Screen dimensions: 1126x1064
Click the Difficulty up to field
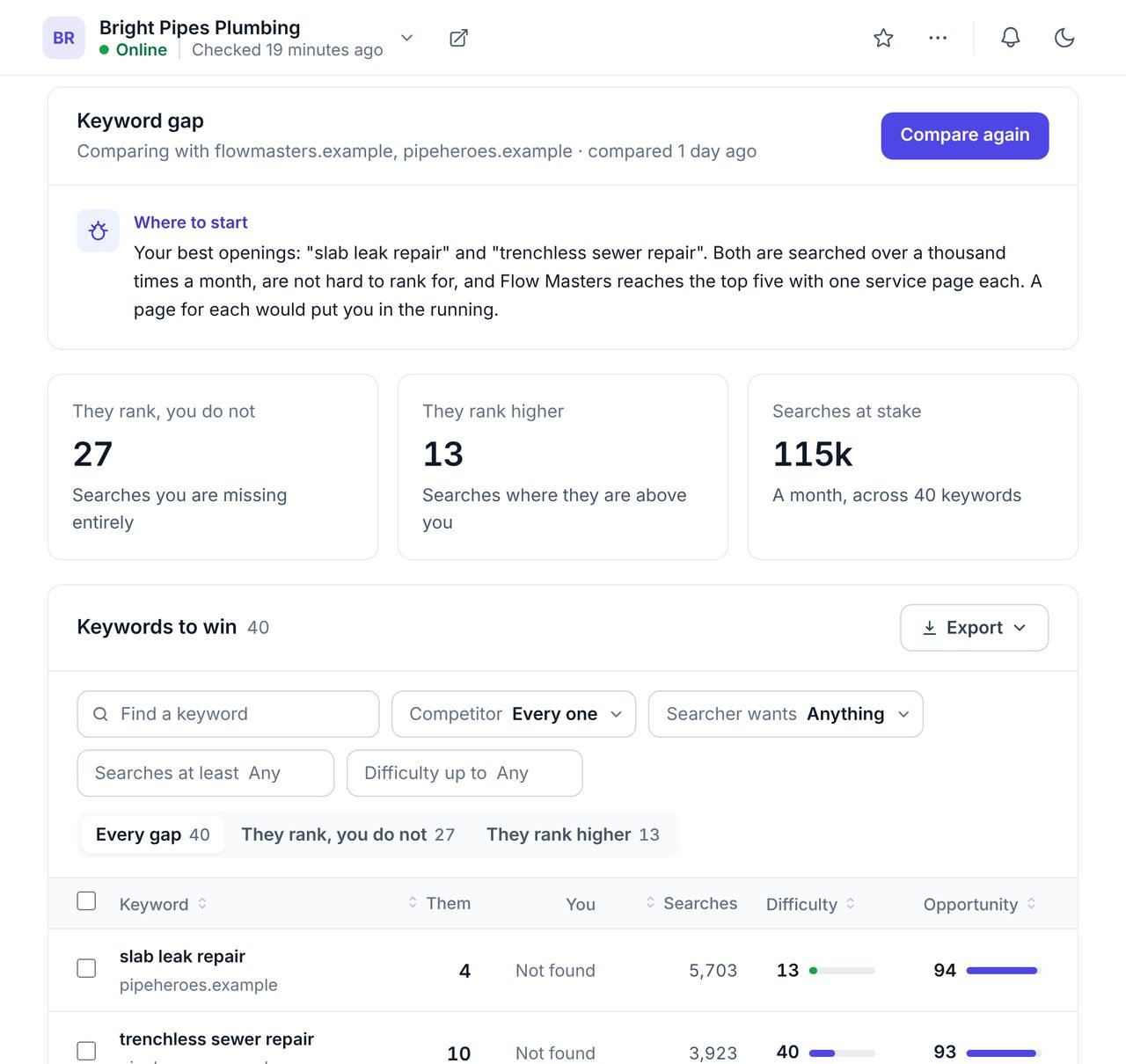tap(464, 773)
